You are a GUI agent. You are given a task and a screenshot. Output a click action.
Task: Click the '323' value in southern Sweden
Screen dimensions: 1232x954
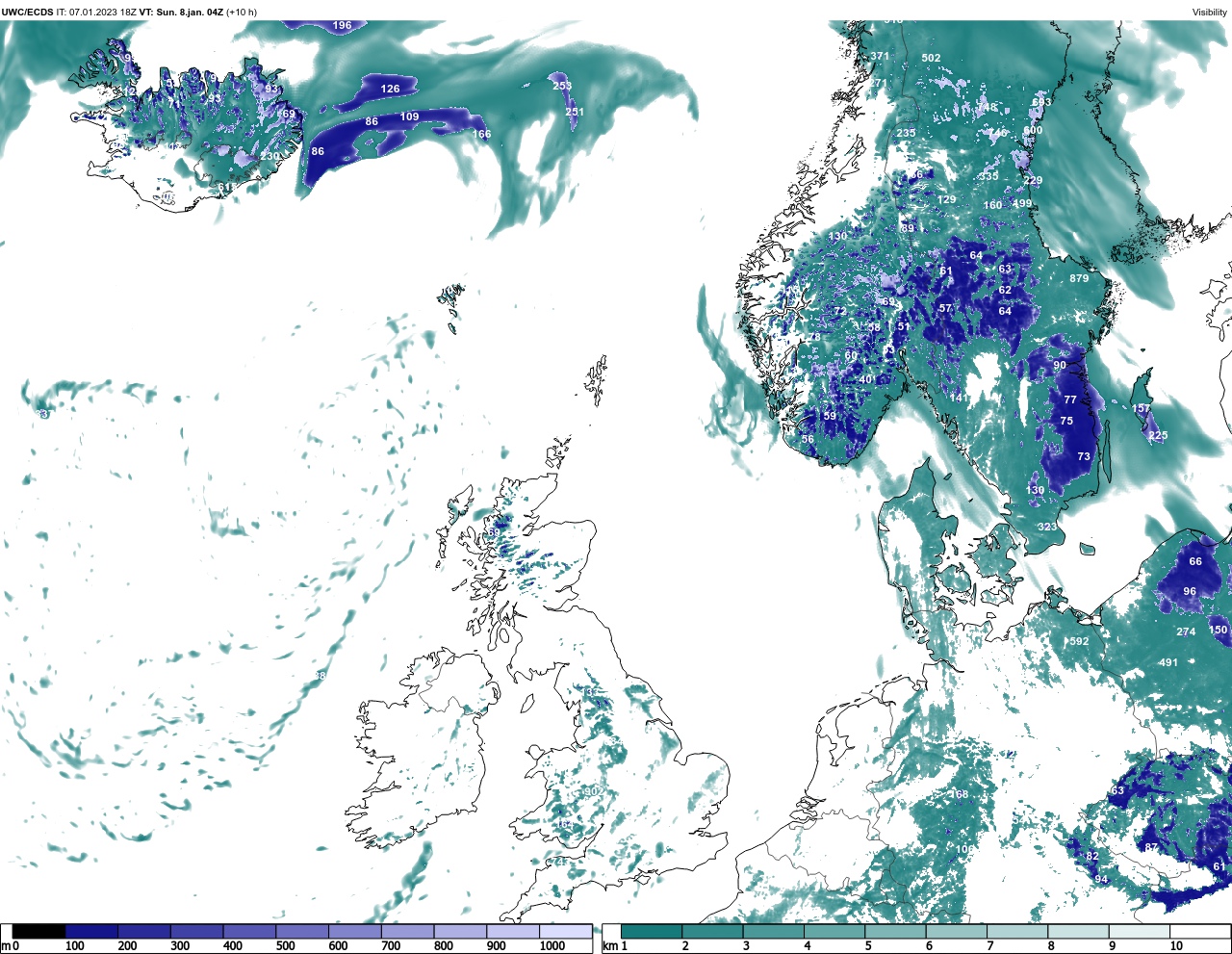(x=1047, y=527)
